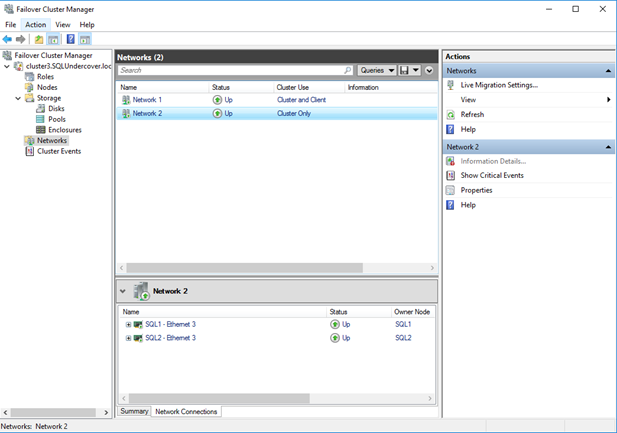Click Information Details... action
This screenshot has height=433, width=617.
[x=493, y=161]
